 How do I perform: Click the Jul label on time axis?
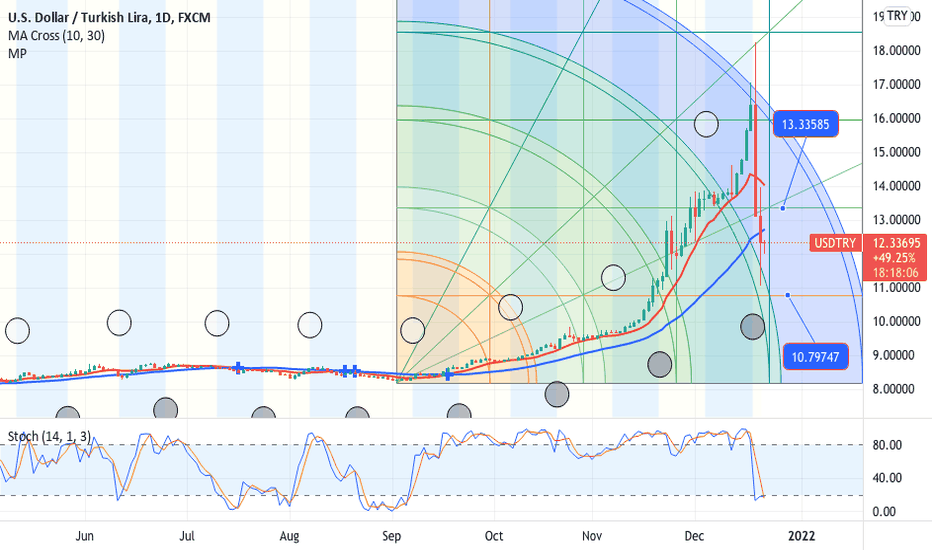(x=187, y=536)
